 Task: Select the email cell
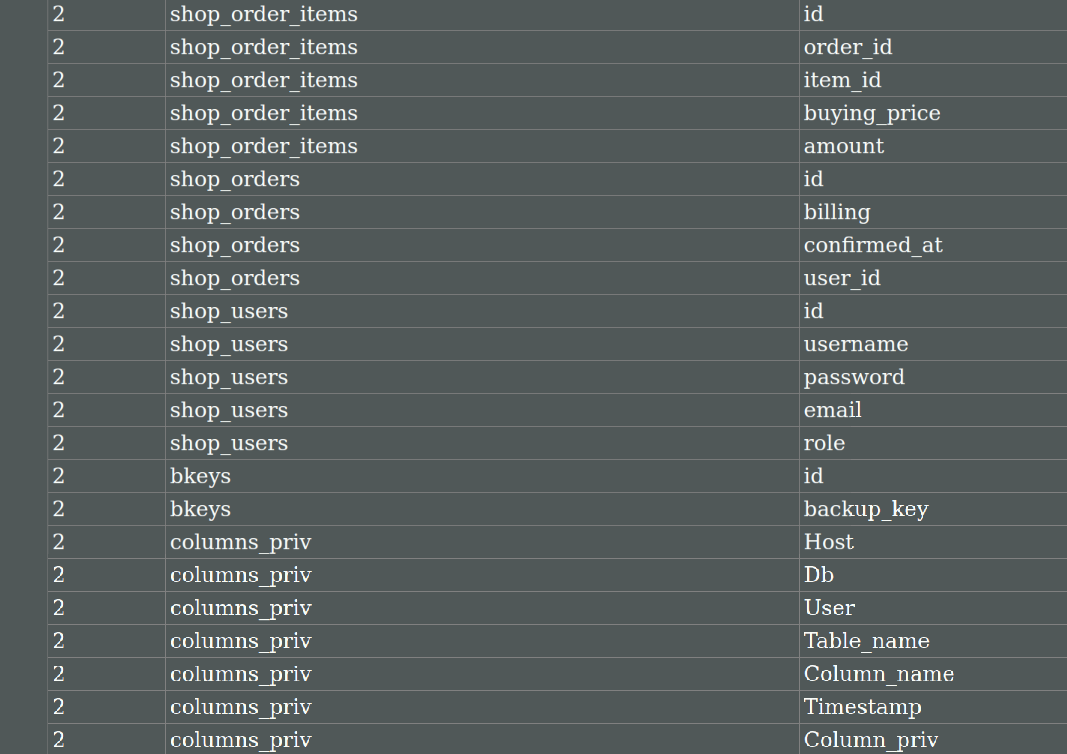(x=833, y=410)
